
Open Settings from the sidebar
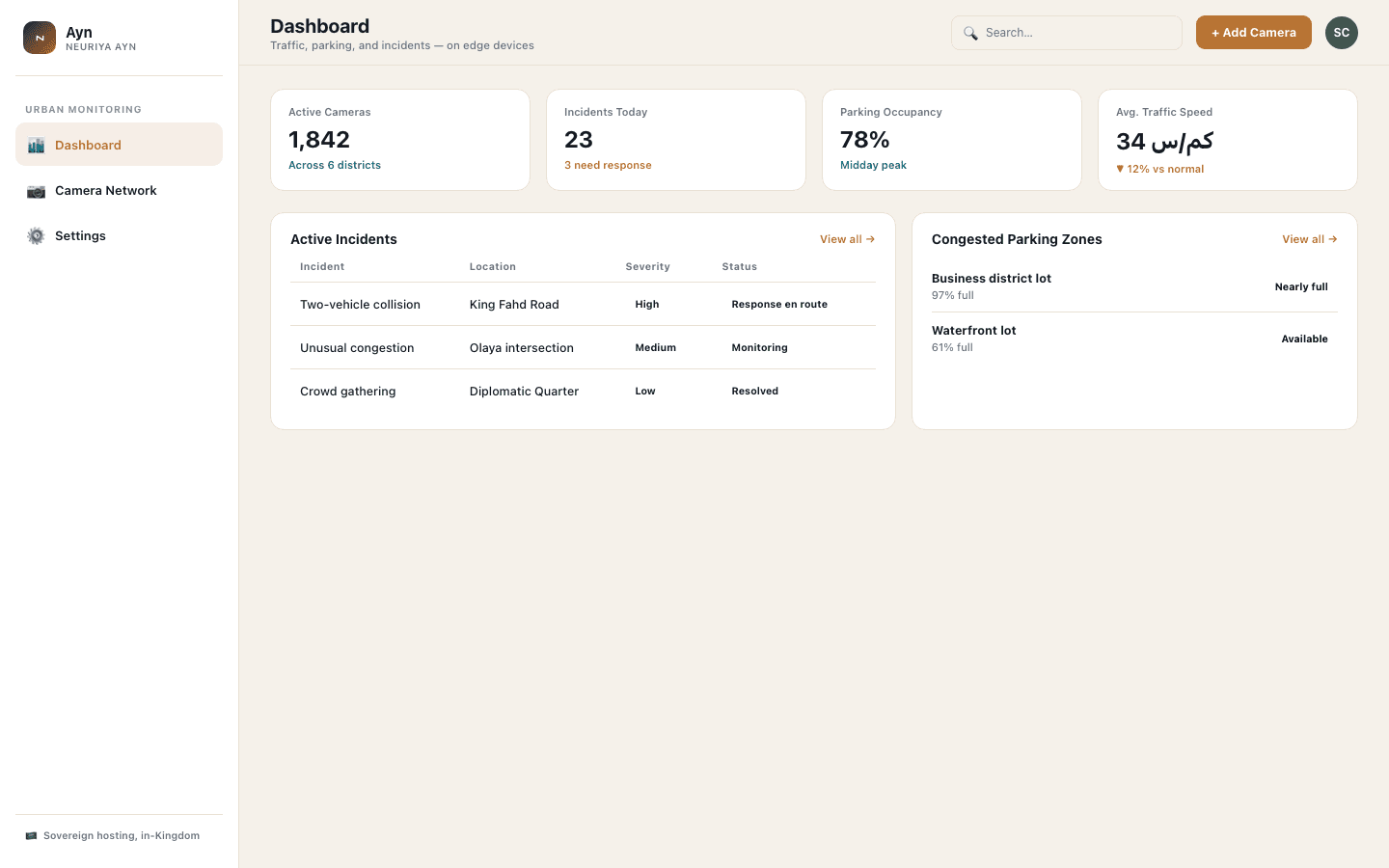pos(119,236)
